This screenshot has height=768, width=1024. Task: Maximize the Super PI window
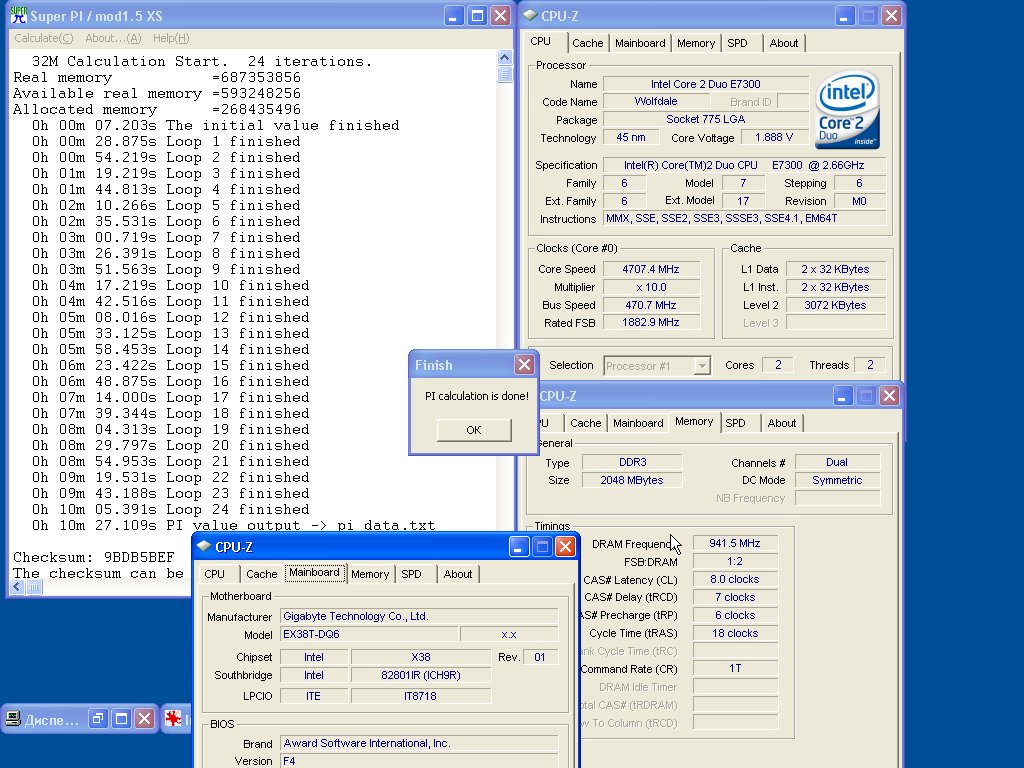[x=477, y=16]
